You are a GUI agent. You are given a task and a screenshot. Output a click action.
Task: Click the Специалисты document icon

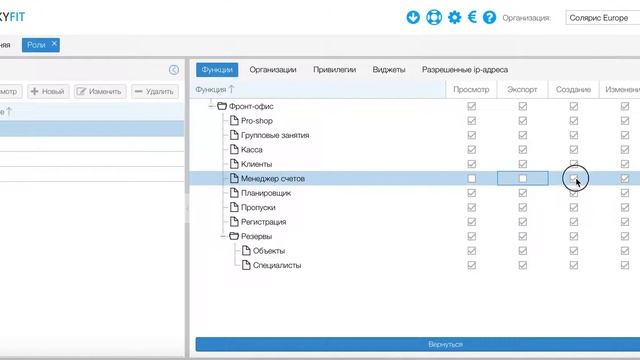(246, 265)
